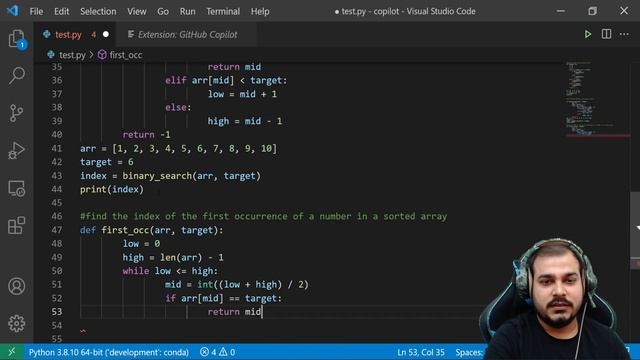This screenshot has height=360, width=640.
Task: Place cursor on 'def first_occ(arr, target):'
Action: [152, 230]
